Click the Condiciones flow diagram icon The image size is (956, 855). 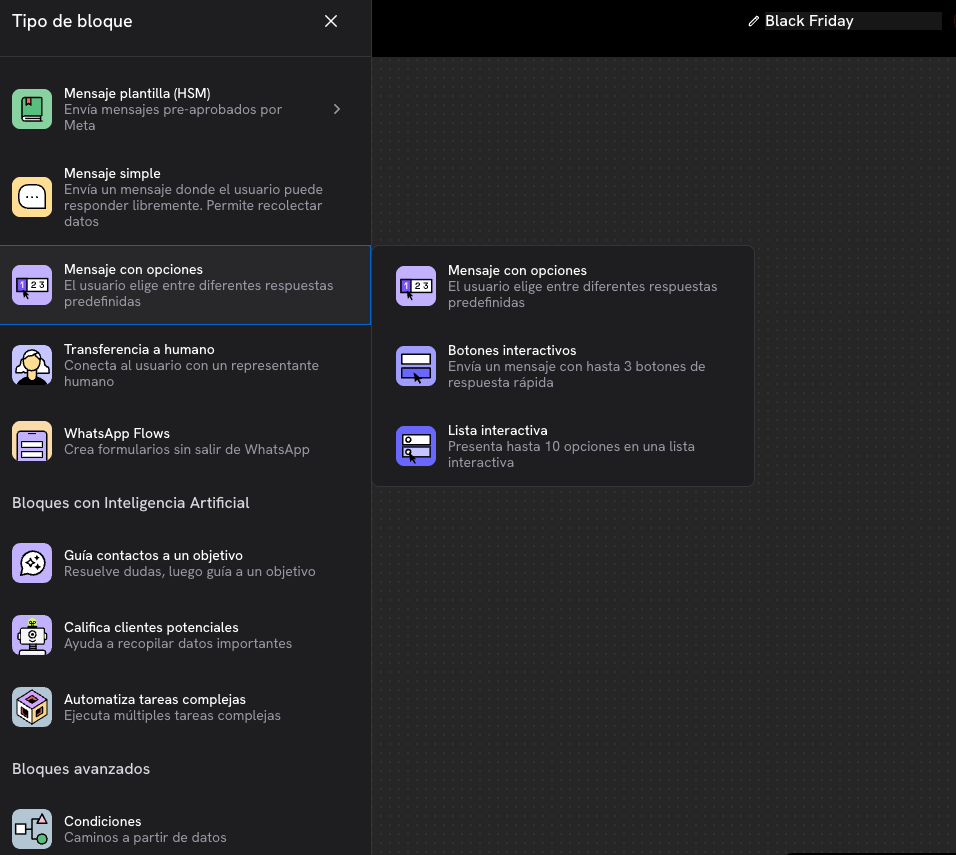pyautogui.click(x=32, y=829)
